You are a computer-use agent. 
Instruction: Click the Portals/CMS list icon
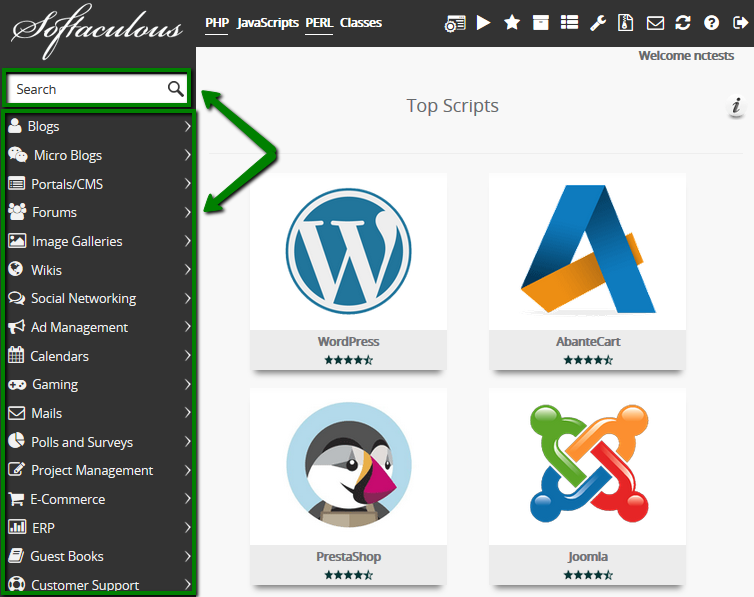pyautogui.click(x=16, y=184)
